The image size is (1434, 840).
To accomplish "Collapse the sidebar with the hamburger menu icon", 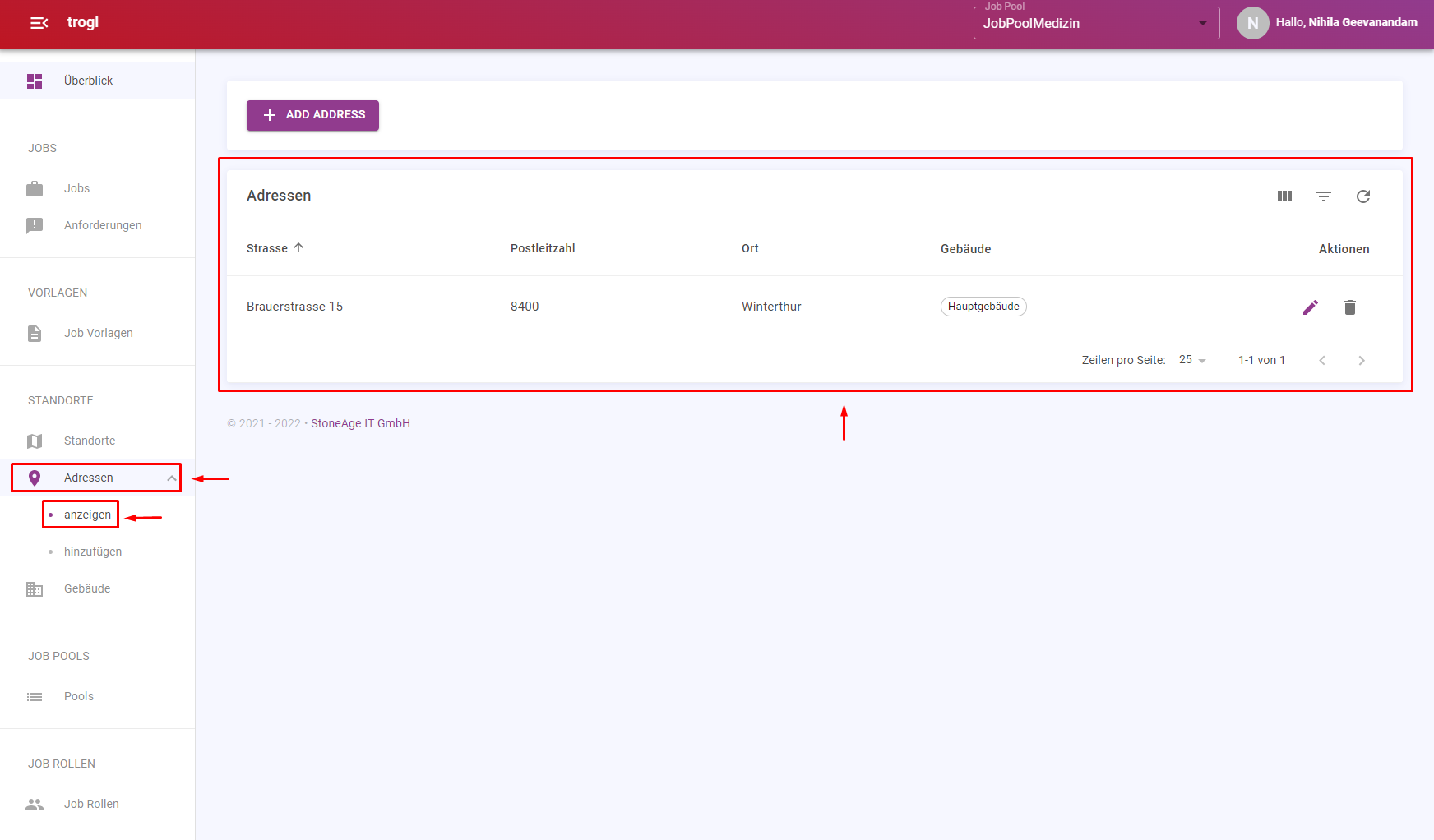I will pos(39,23).
